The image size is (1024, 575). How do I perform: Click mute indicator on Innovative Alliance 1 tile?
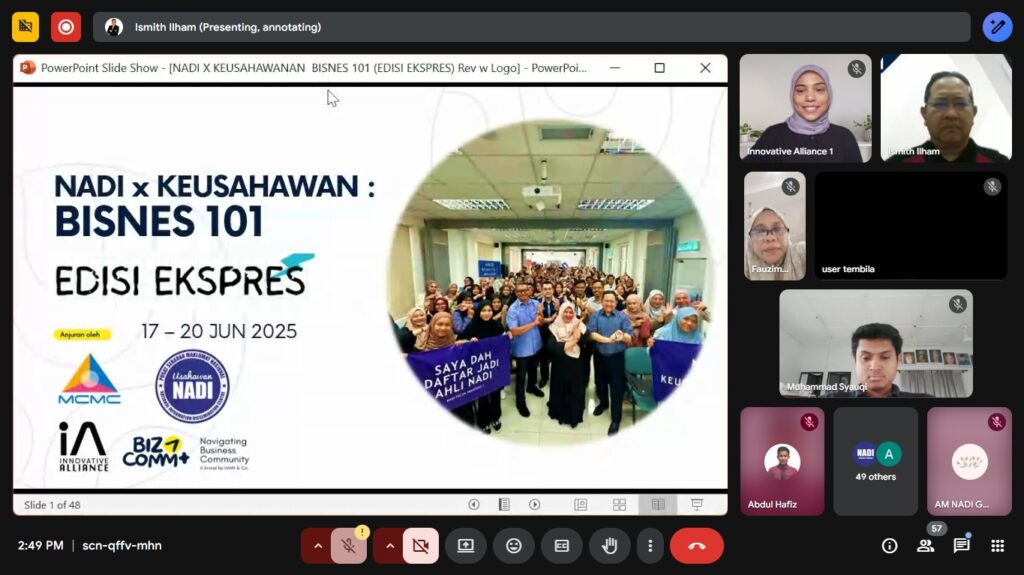pyautogui.click(x=856, y=69)
